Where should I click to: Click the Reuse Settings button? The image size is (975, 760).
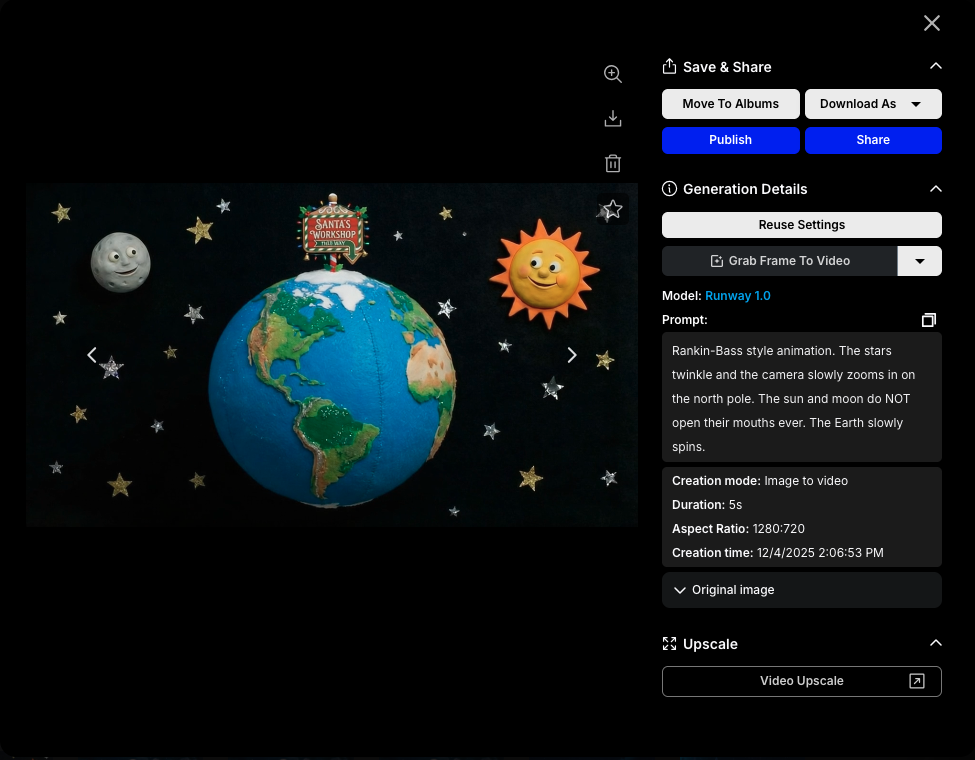[802, 225]
